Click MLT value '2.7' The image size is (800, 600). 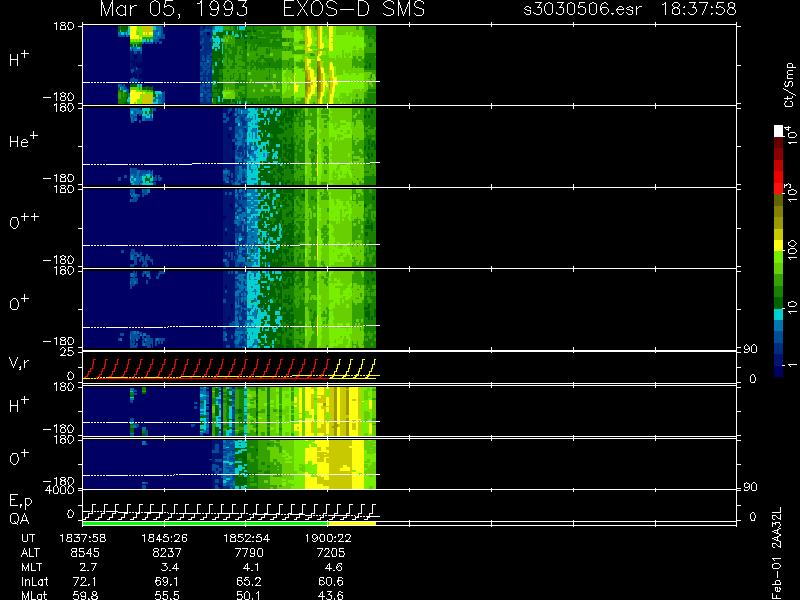click(x=88, y=567)
